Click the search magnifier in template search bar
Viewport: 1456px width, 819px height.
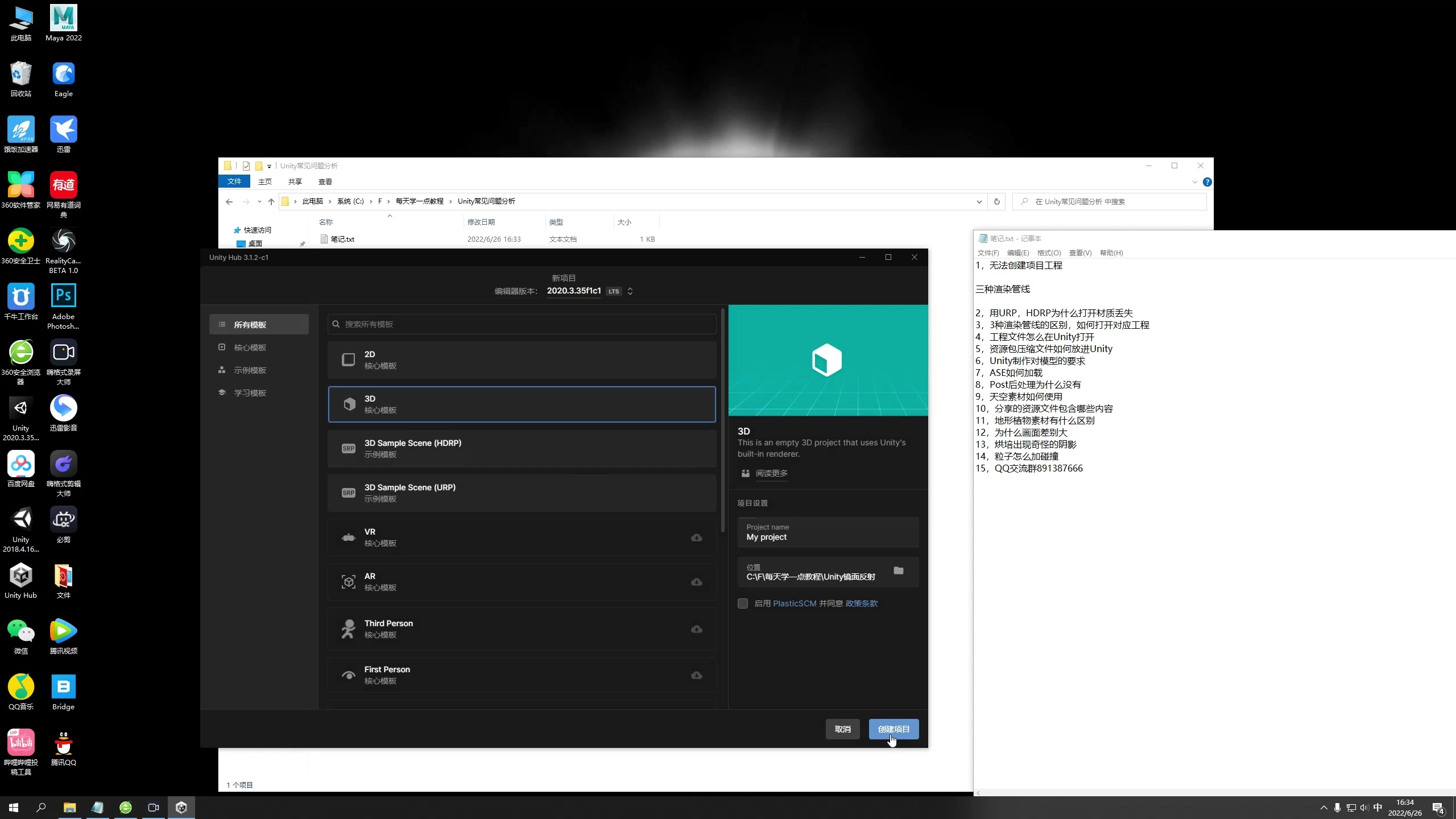[335, 324]
